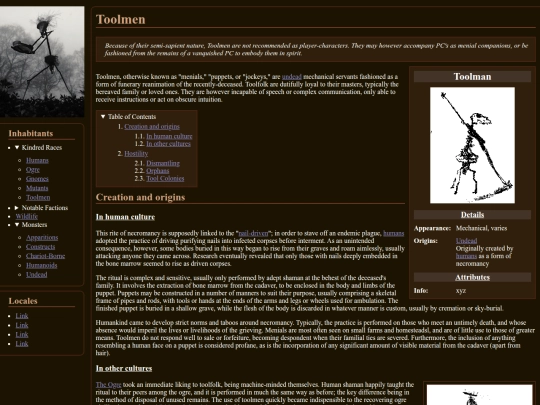540x405 pixels.
Task: Click the sidebar misty puppet photograph
Action: coord(42,61)
